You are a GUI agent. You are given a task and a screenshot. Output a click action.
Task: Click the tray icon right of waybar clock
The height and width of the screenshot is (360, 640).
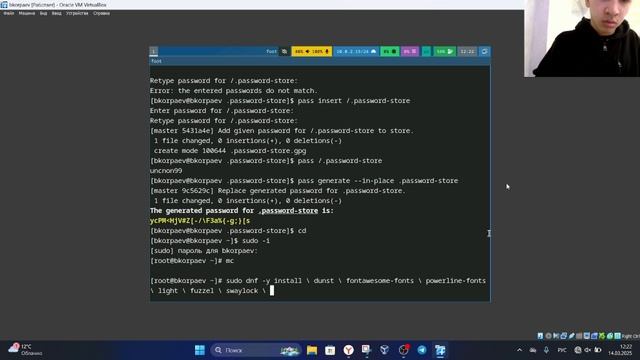(x=484, y=51)
